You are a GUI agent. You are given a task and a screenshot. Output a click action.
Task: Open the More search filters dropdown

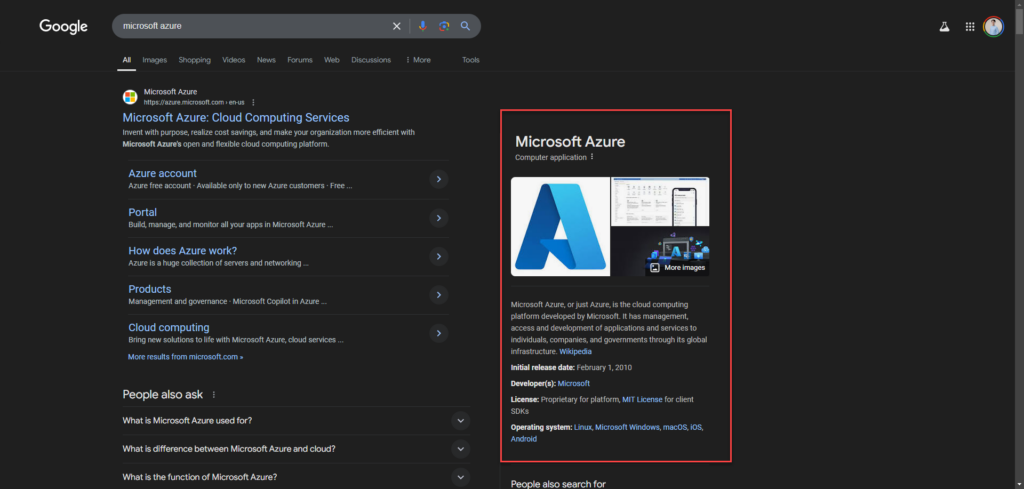[x=418, y=60]
